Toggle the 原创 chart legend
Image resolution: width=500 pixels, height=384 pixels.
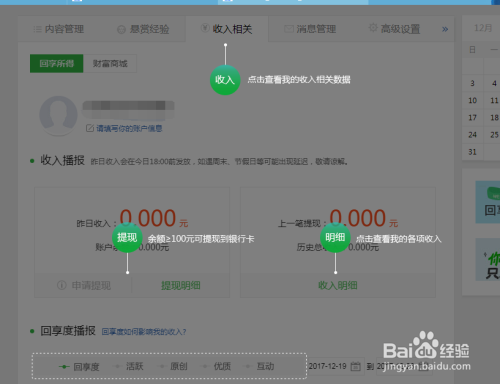pos(173,366)
